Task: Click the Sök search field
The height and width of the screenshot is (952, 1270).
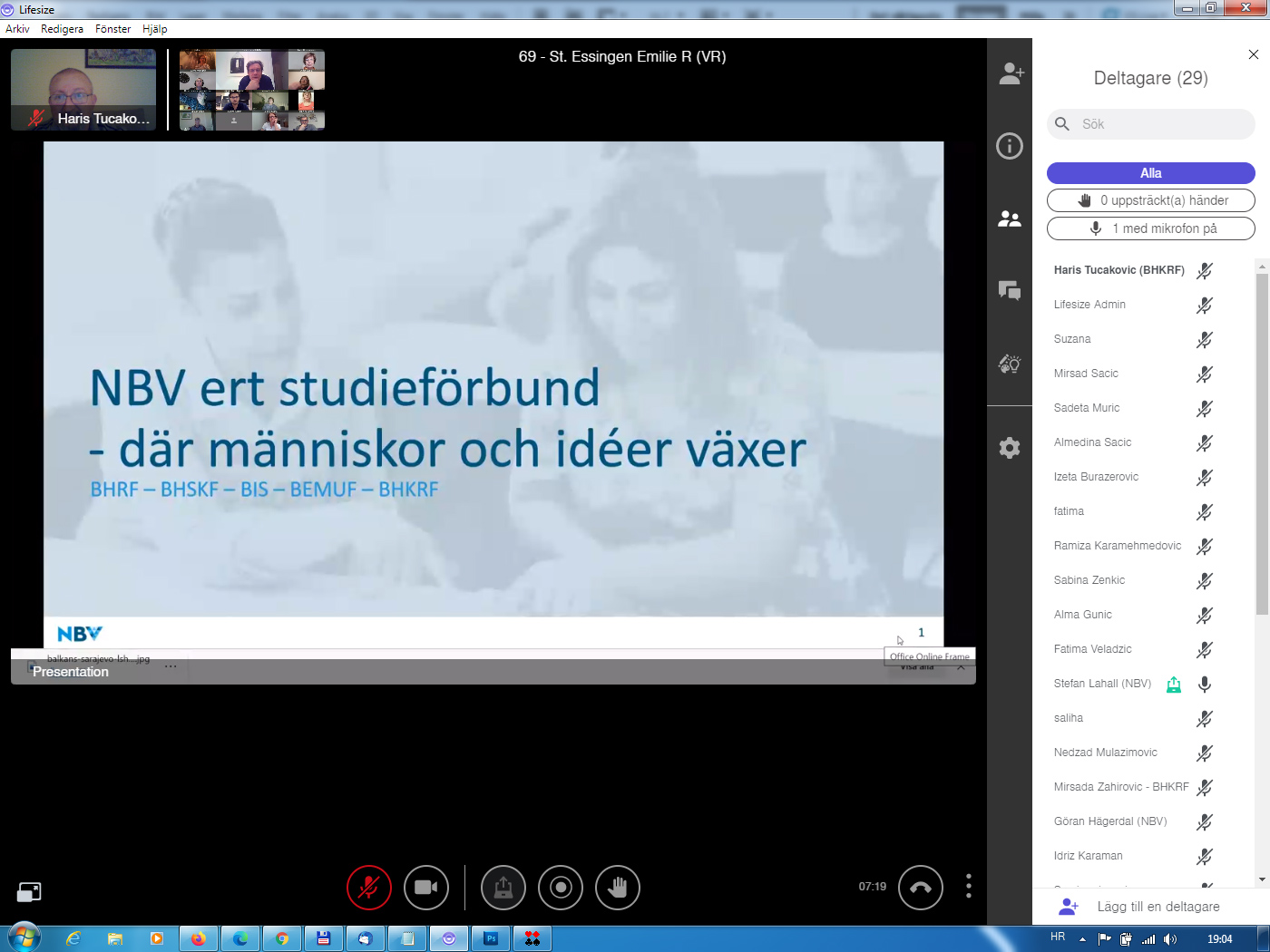Action: tap(1151, 124)
